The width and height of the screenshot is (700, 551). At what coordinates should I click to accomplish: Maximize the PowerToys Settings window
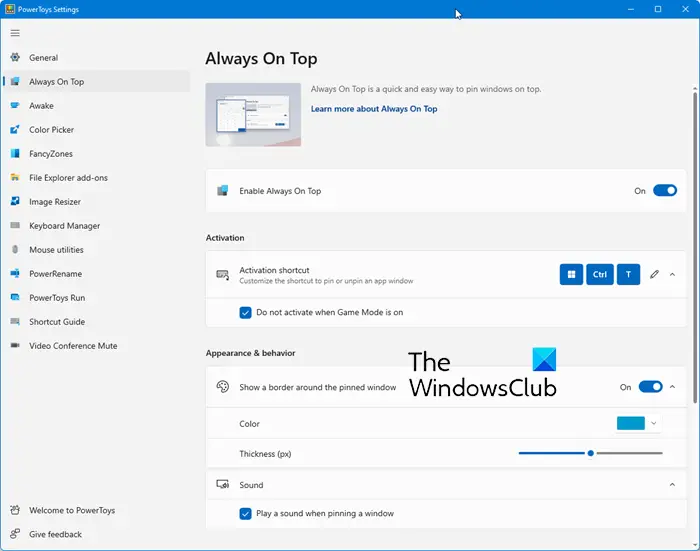(658, 9)
